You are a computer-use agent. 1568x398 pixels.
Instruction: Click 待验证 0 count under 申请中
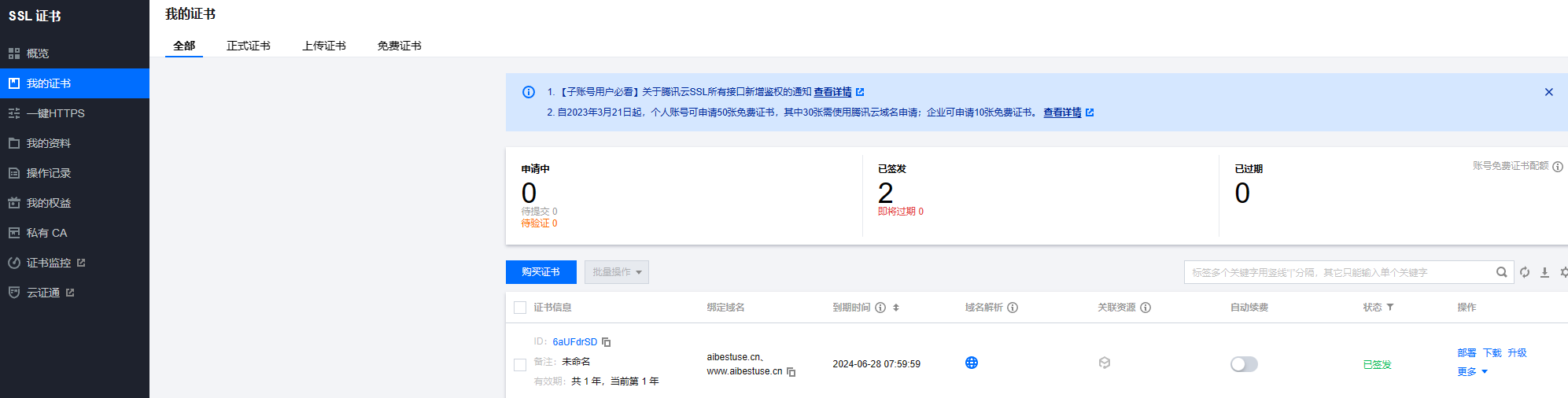tap(539, 223)
